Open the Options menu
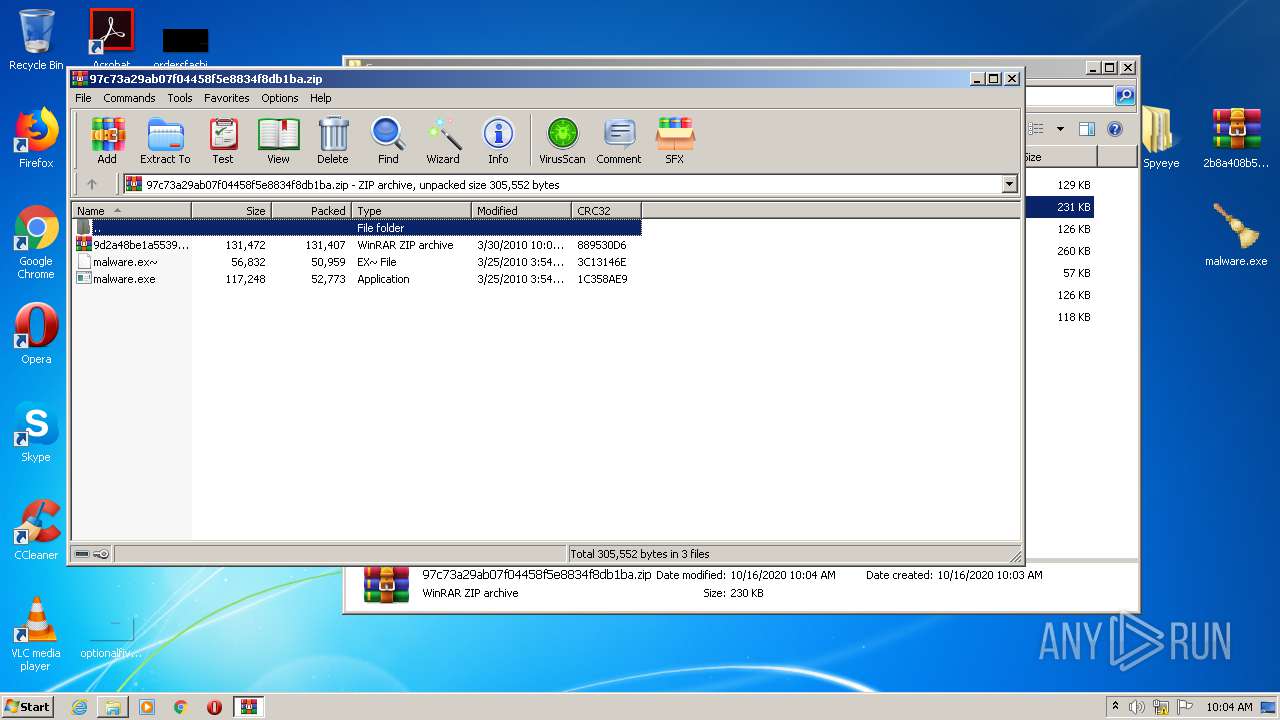The width and height of the screenshot is (1280, 720). point(280,98)
